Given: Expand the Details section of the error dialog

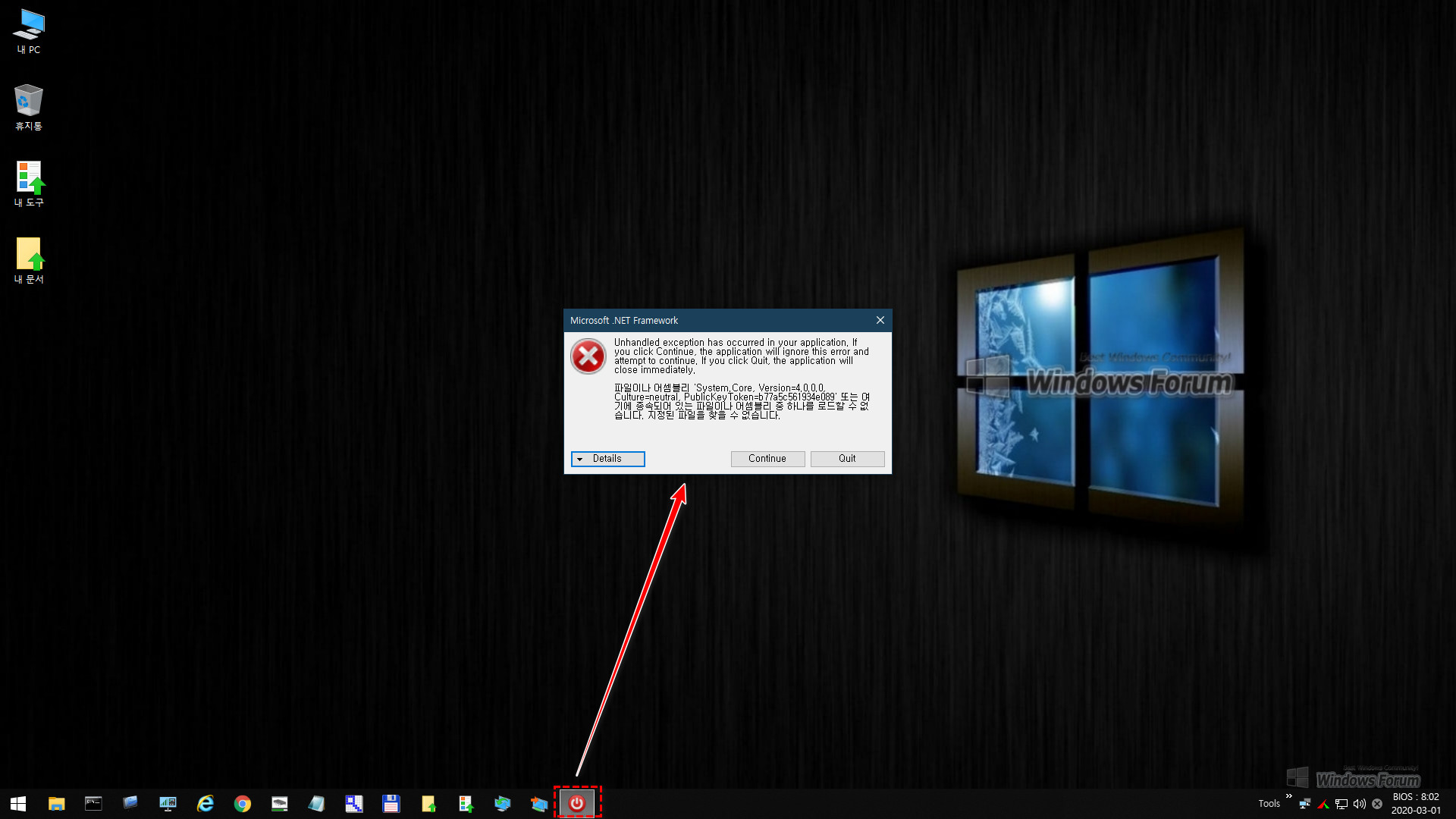Looking at the screenshot, I should (607, 459).
